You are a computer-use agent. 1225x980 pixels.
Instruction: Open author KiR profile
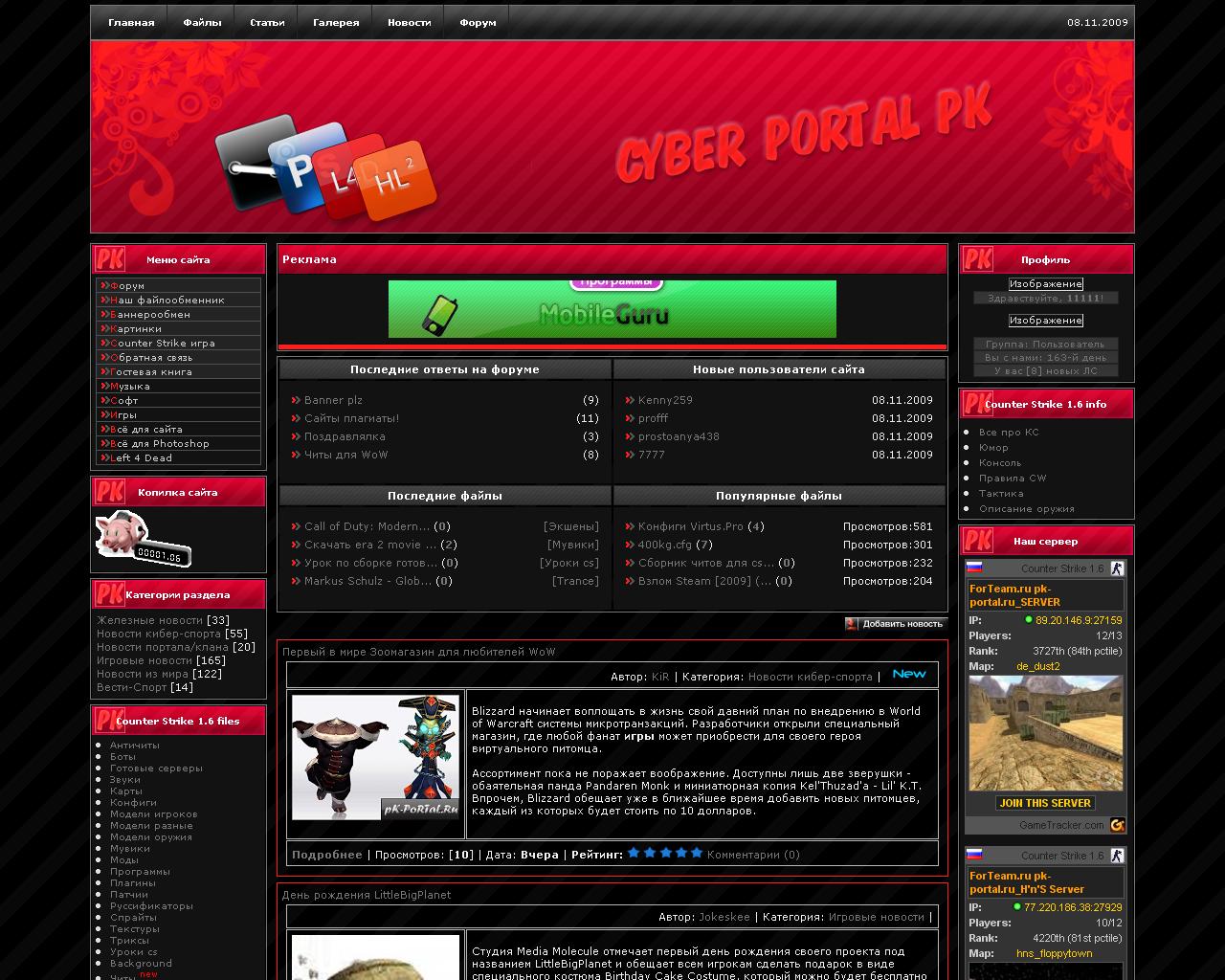coord(660,677)
